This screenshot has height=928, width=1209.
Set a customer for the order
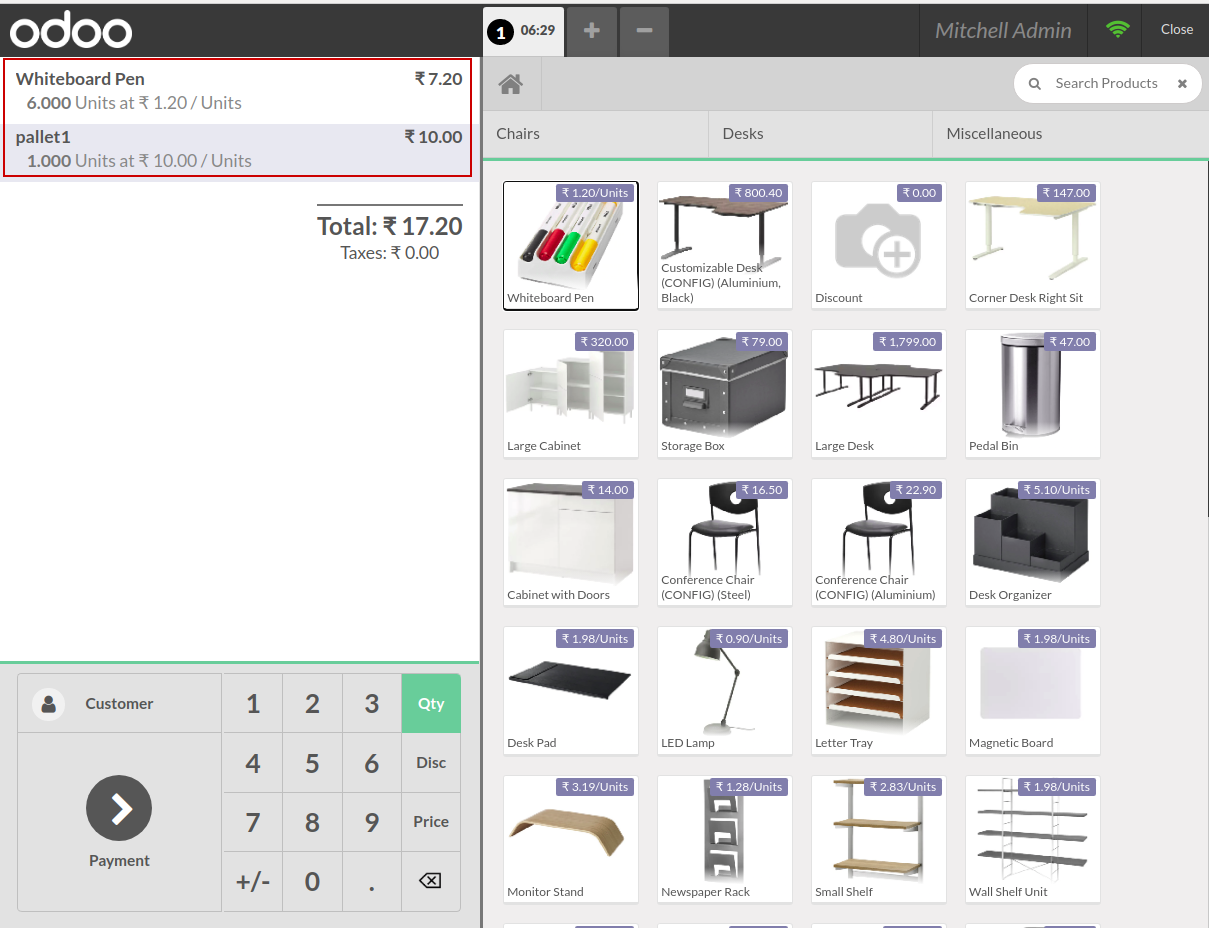pyautogui.click(x=119, y=703)
